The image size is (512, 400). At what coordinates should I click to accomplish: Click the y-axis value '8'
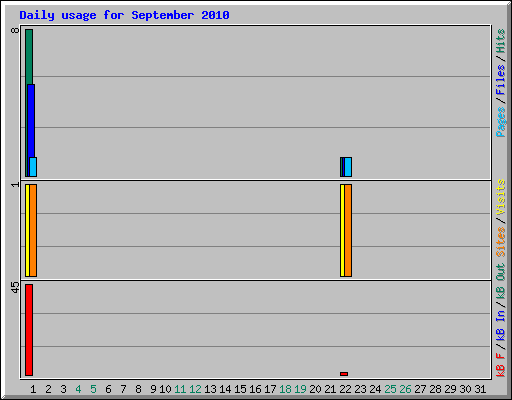(15, 30)
